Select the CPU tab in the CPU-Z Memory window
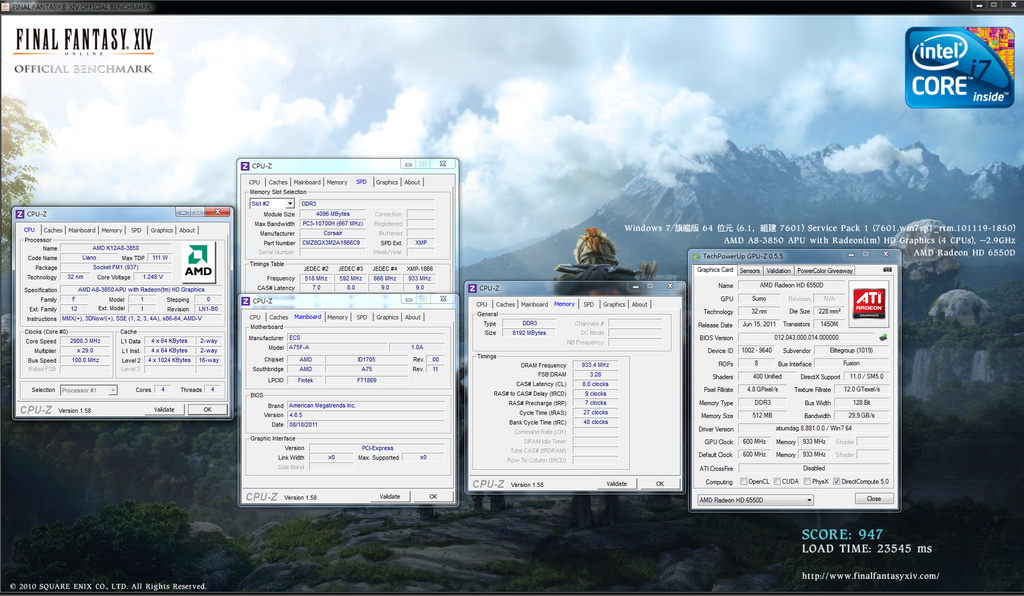Viewport: 1024px width, 596px height. pos(481,305)
